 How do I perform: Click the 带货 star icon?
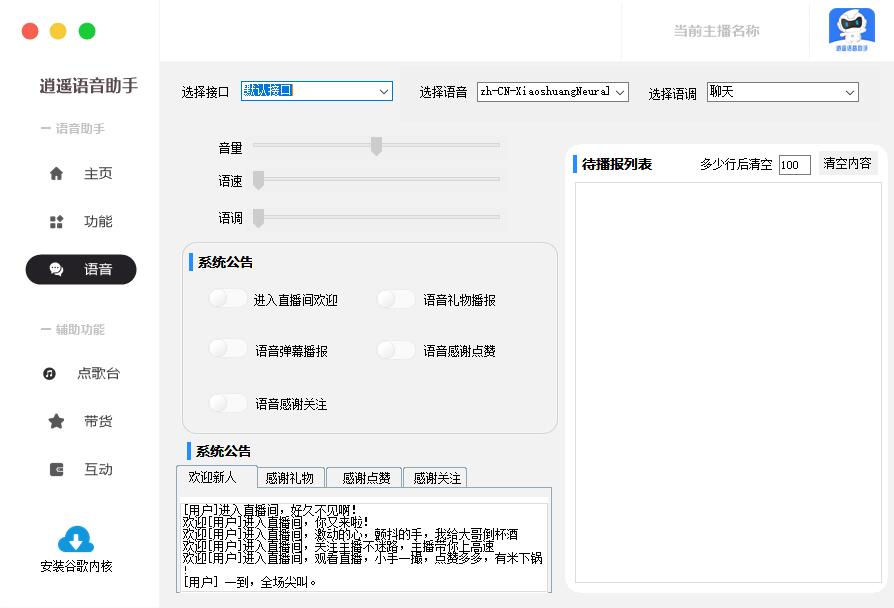pos(57,422)
